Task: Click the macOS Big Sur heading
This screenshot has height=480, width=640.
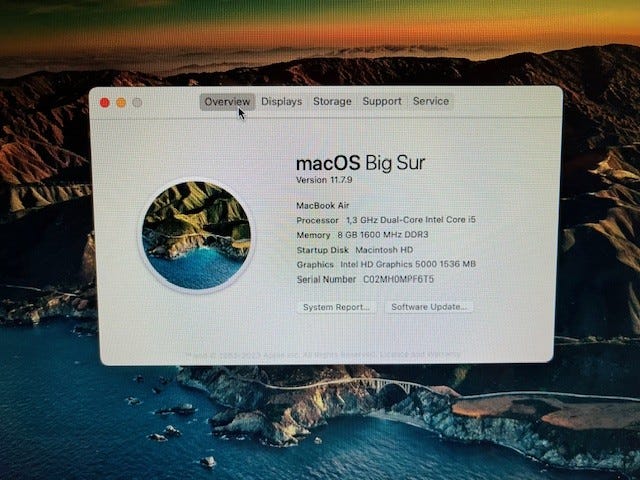Action: pos(360,163)
